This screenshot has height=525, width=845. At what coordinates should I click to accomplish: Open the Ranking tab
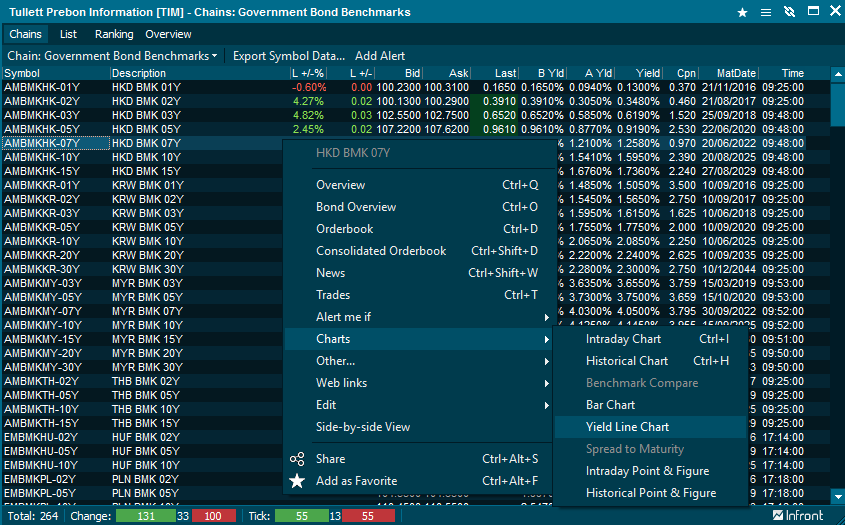pyautogui.click(x=114, y=34)
